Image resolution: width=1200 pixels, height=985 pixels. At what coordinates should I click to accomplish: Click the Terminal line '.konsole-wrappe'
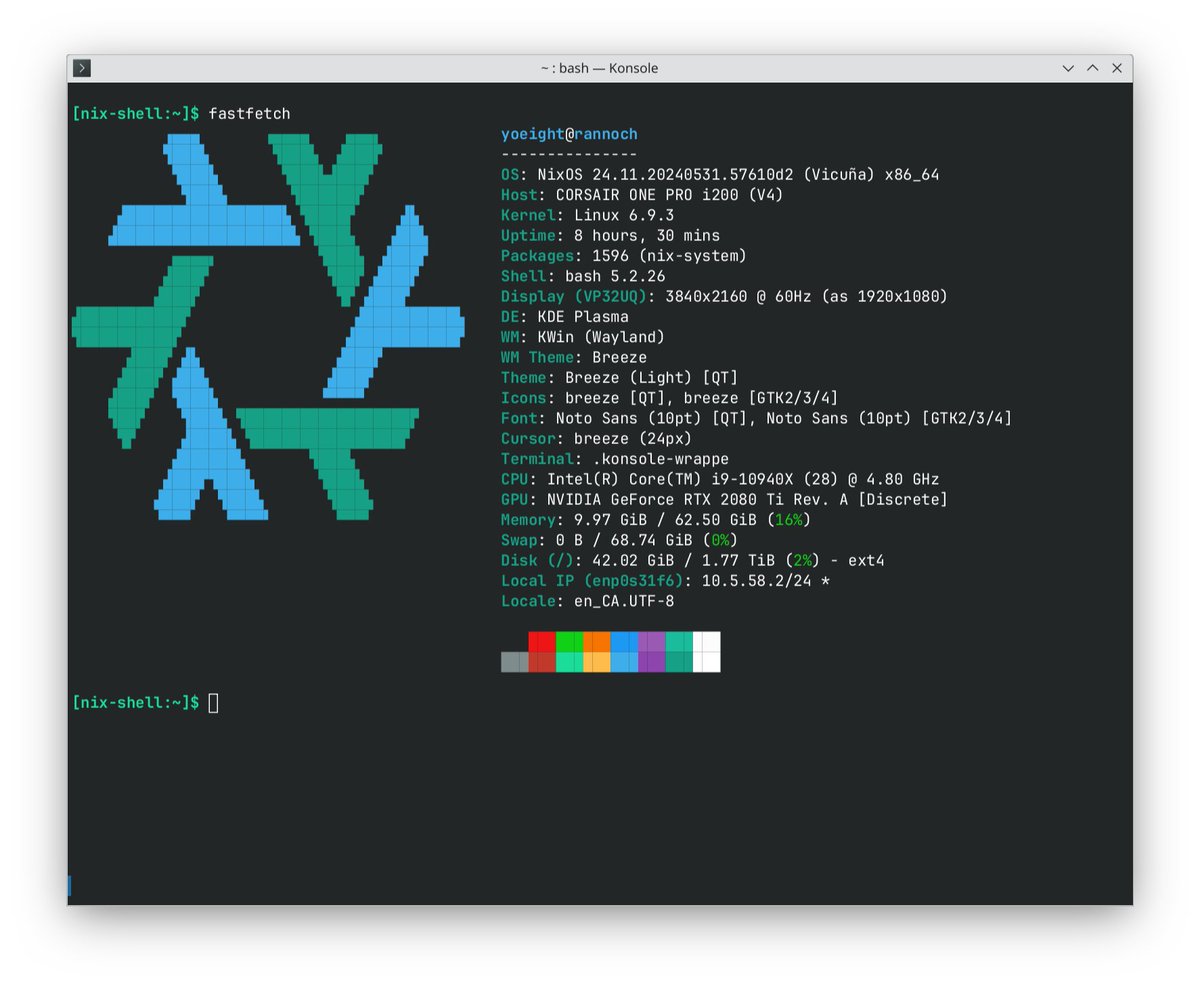(615, 459)
